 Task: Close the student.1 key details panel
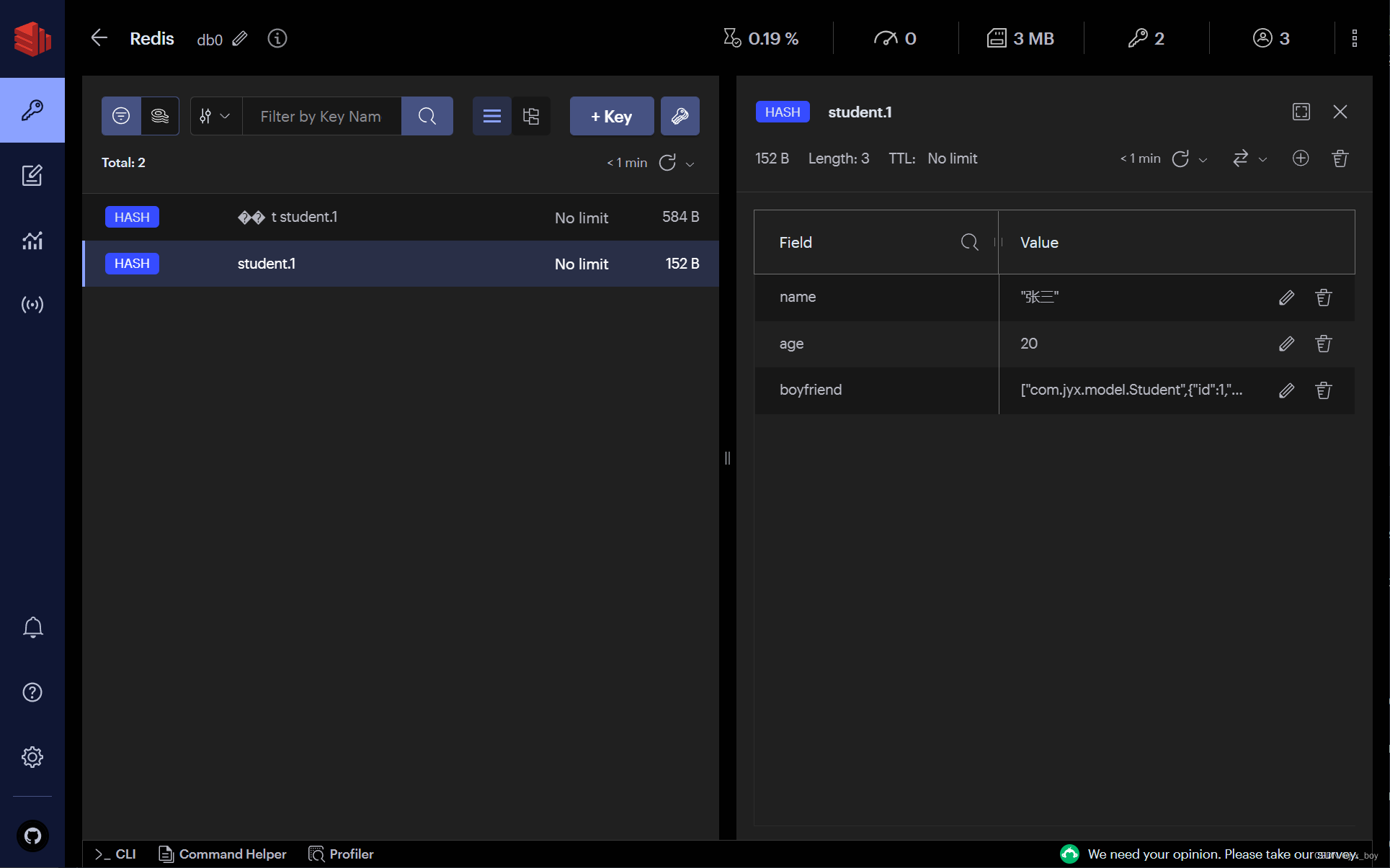tap(1340, 112)
